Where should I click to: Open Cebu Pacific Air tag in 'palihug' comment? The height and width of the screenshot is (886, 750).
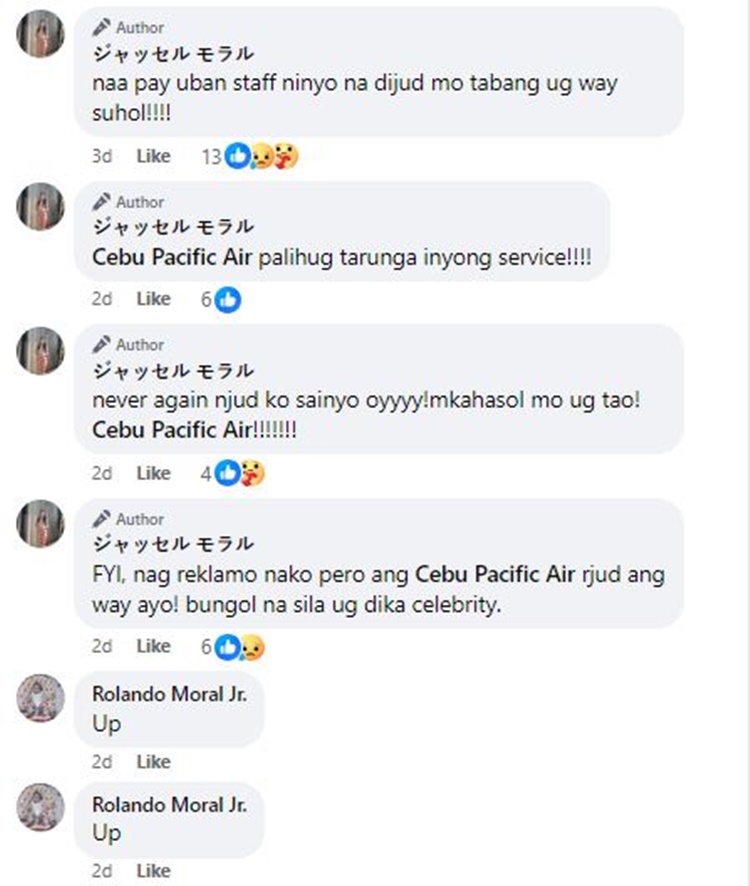[x=172, y=257]
